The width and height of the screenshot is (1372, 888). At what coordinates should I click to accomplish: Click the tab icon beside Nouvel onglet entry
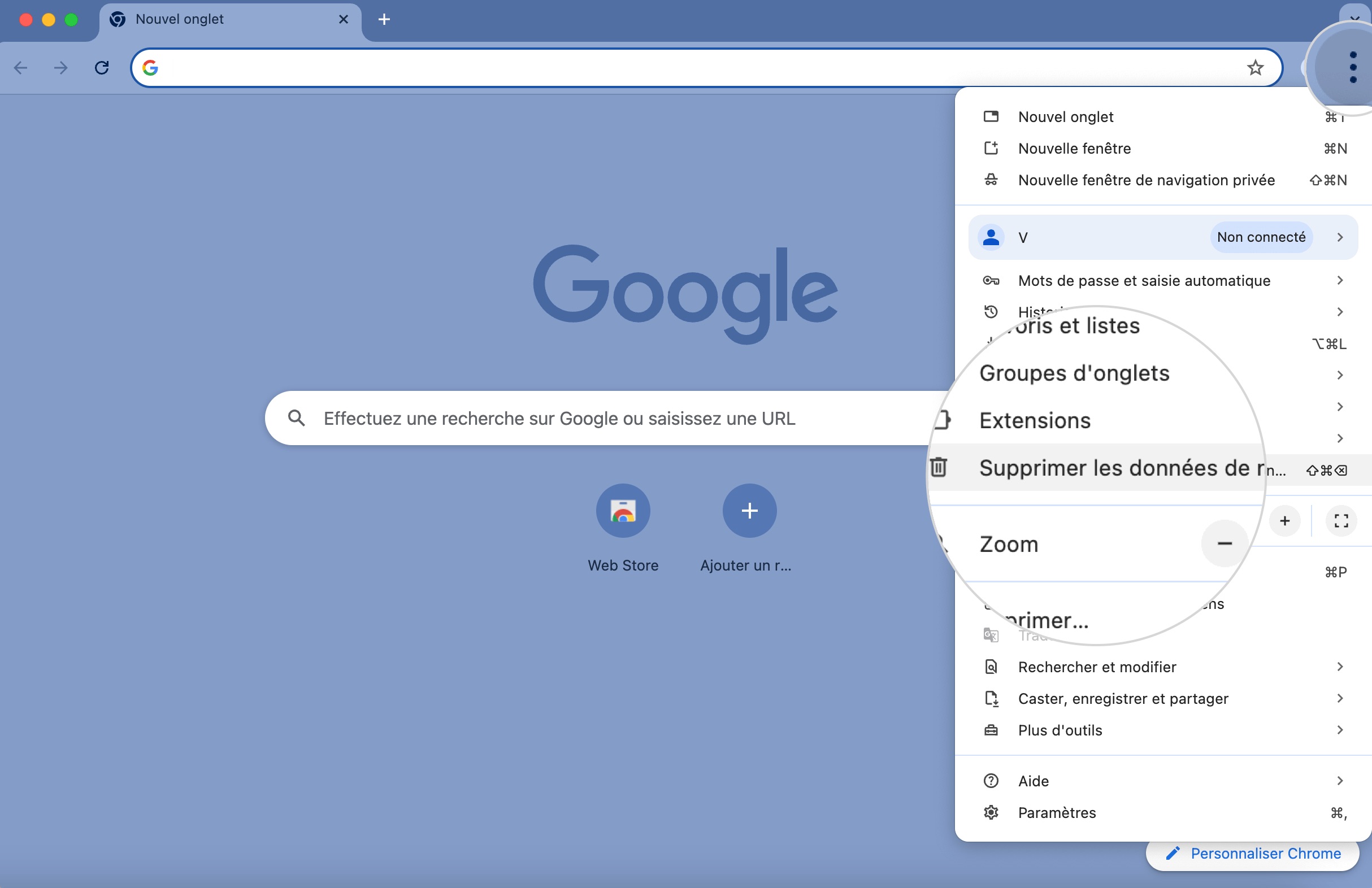991,116
